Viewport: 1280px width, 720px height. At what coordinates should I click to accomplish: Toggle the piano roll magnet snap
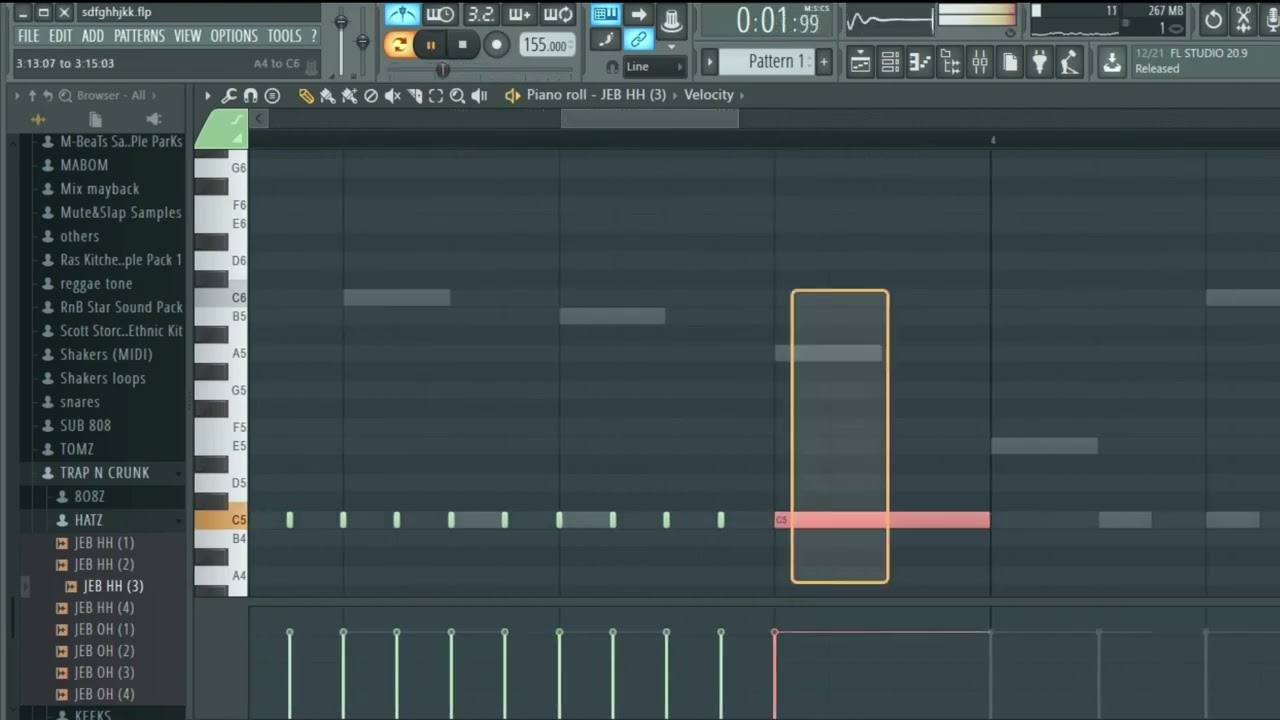[x=250, y=96]
